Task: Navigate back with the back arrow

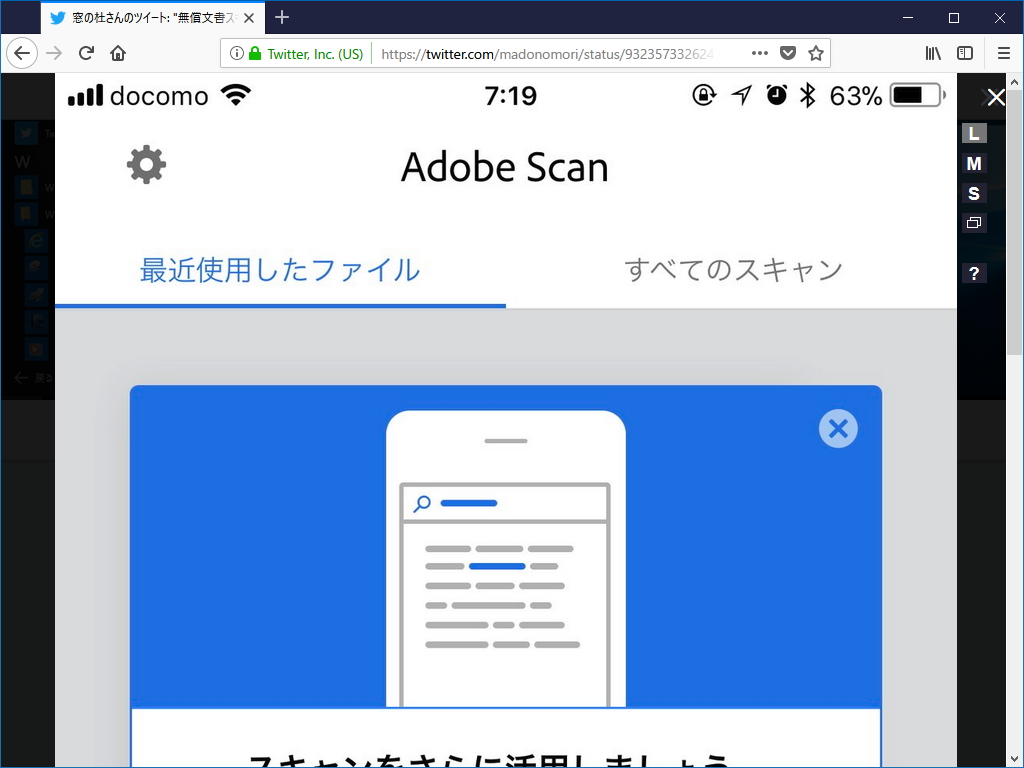Action: (22, 53)
